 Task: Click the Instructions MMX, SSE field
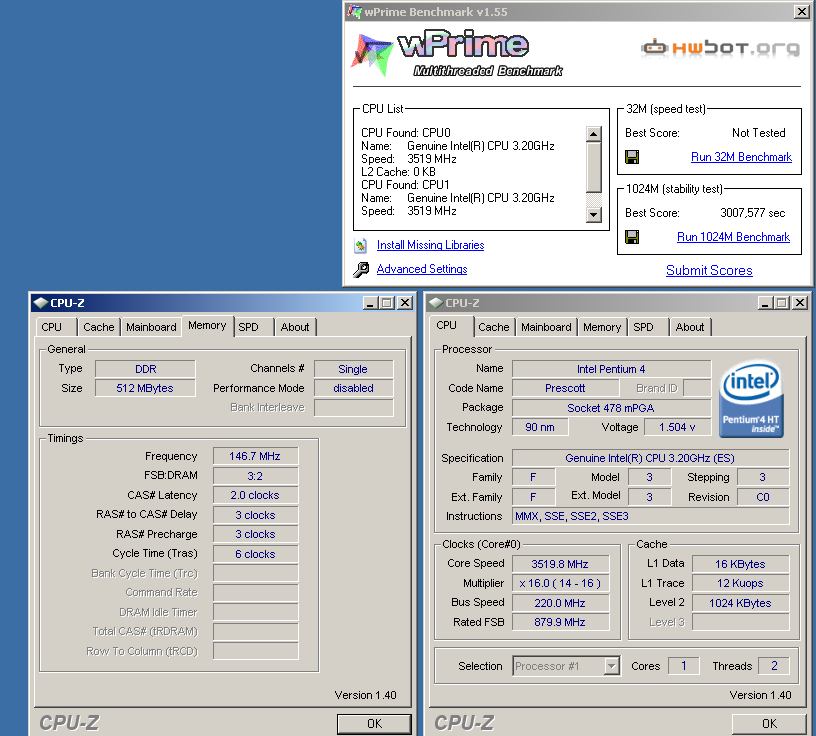point(651,516)
